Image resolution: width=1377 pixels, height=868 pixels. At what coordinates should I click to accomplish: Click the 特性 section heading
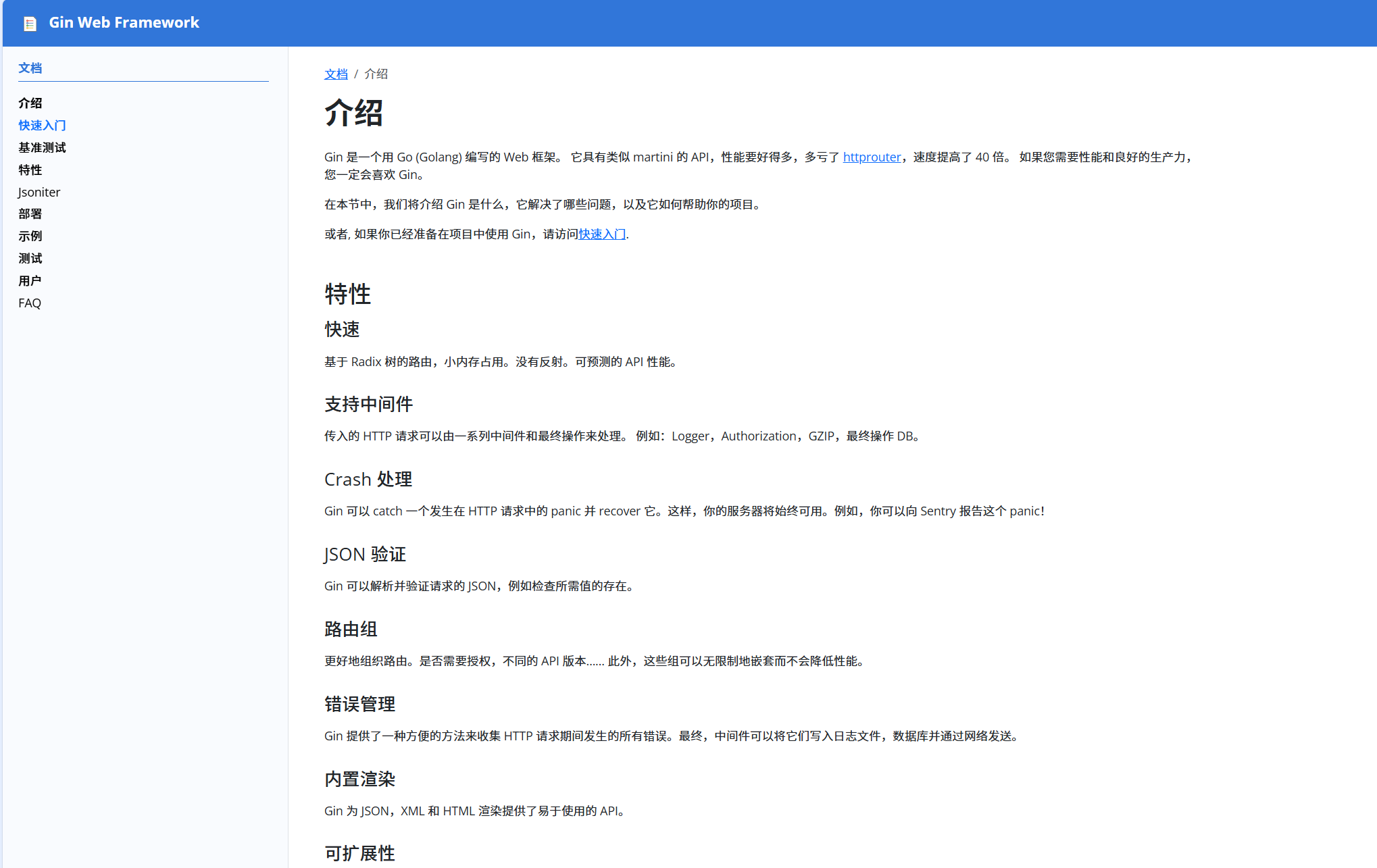[x=348, y=295]
